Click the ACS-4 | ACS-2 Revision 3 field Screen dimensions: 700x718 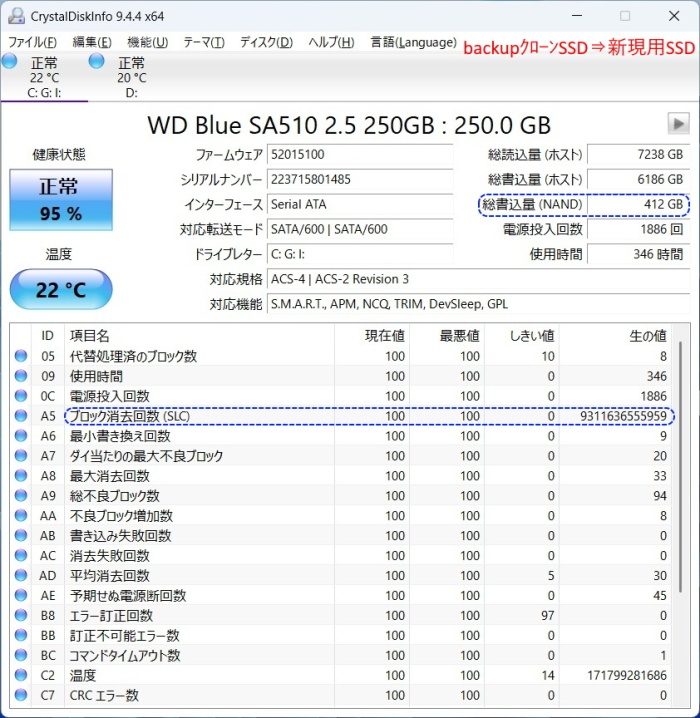478,279
